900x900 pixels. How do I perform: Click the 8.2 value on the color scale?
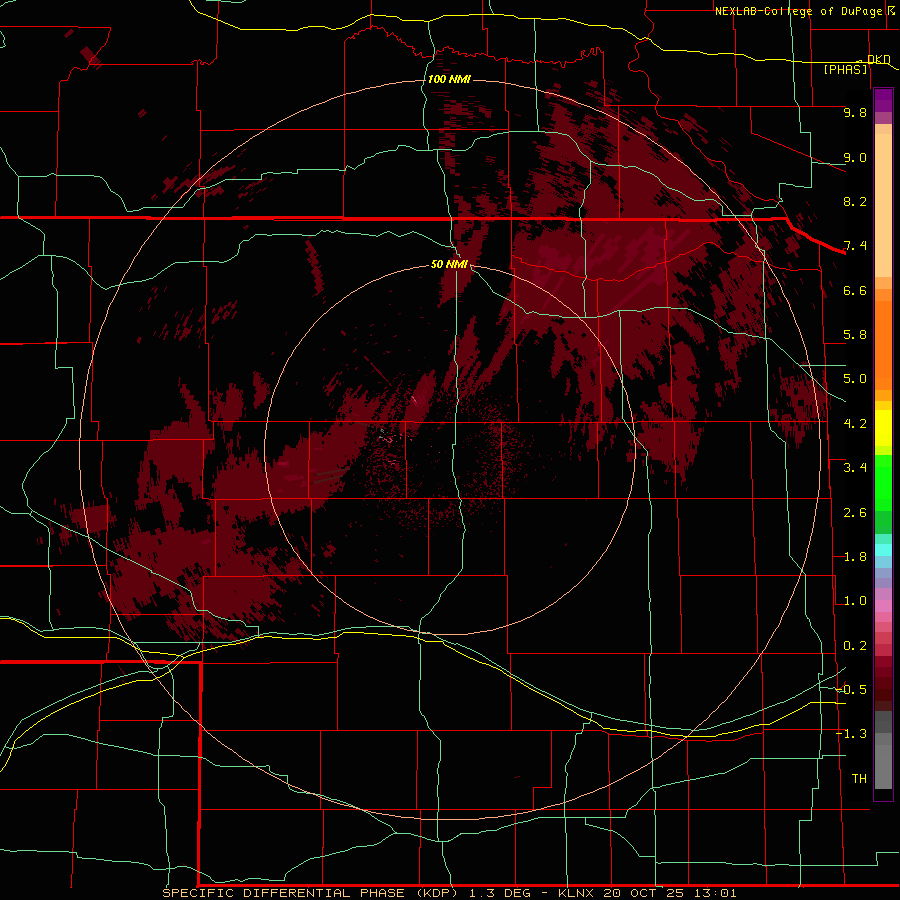point(855,201)
